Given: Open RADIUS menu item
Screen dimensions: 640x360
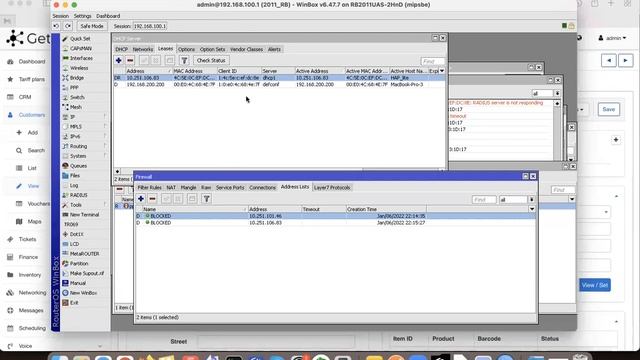Looking at the screenshot, I should [79, 195].
